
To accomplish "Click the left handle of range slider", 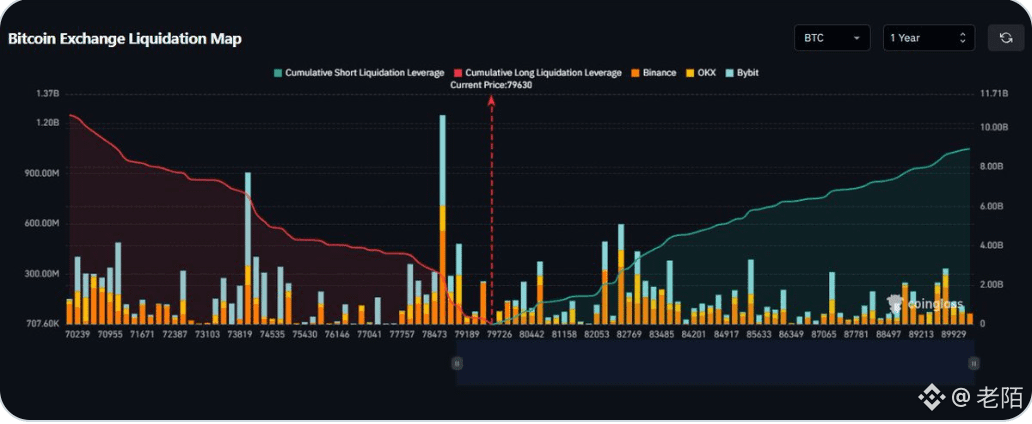I will [456, 363].
